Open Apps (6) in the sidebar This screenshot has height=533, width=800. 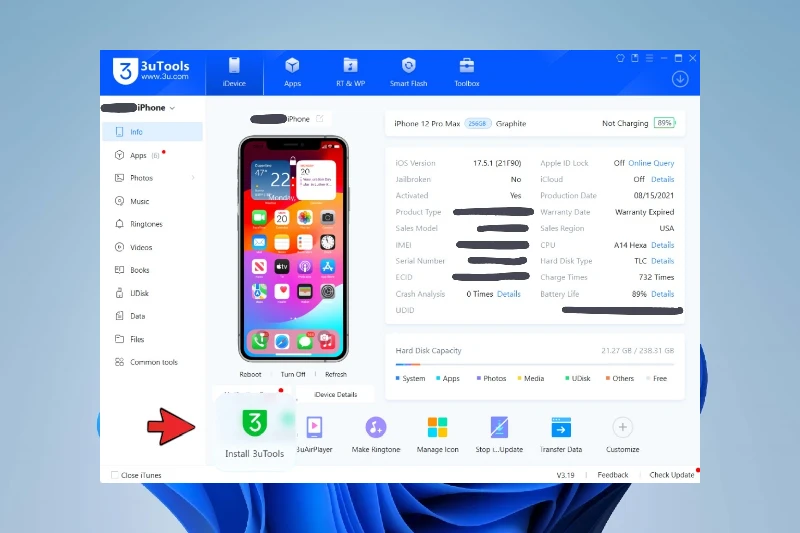point(153,155)
